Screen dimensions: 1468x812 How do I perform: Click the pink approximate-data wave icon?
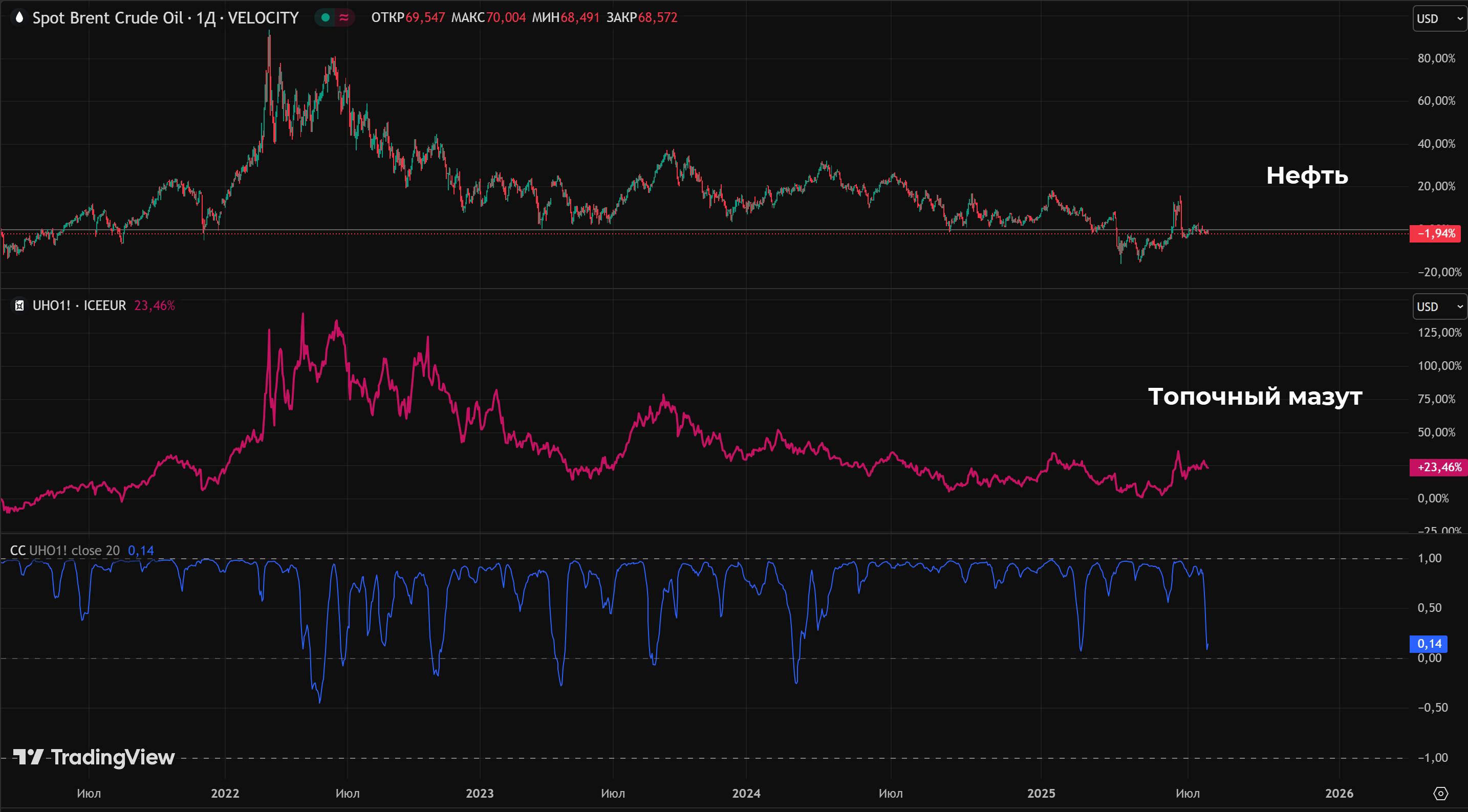(x=343, y=18)
